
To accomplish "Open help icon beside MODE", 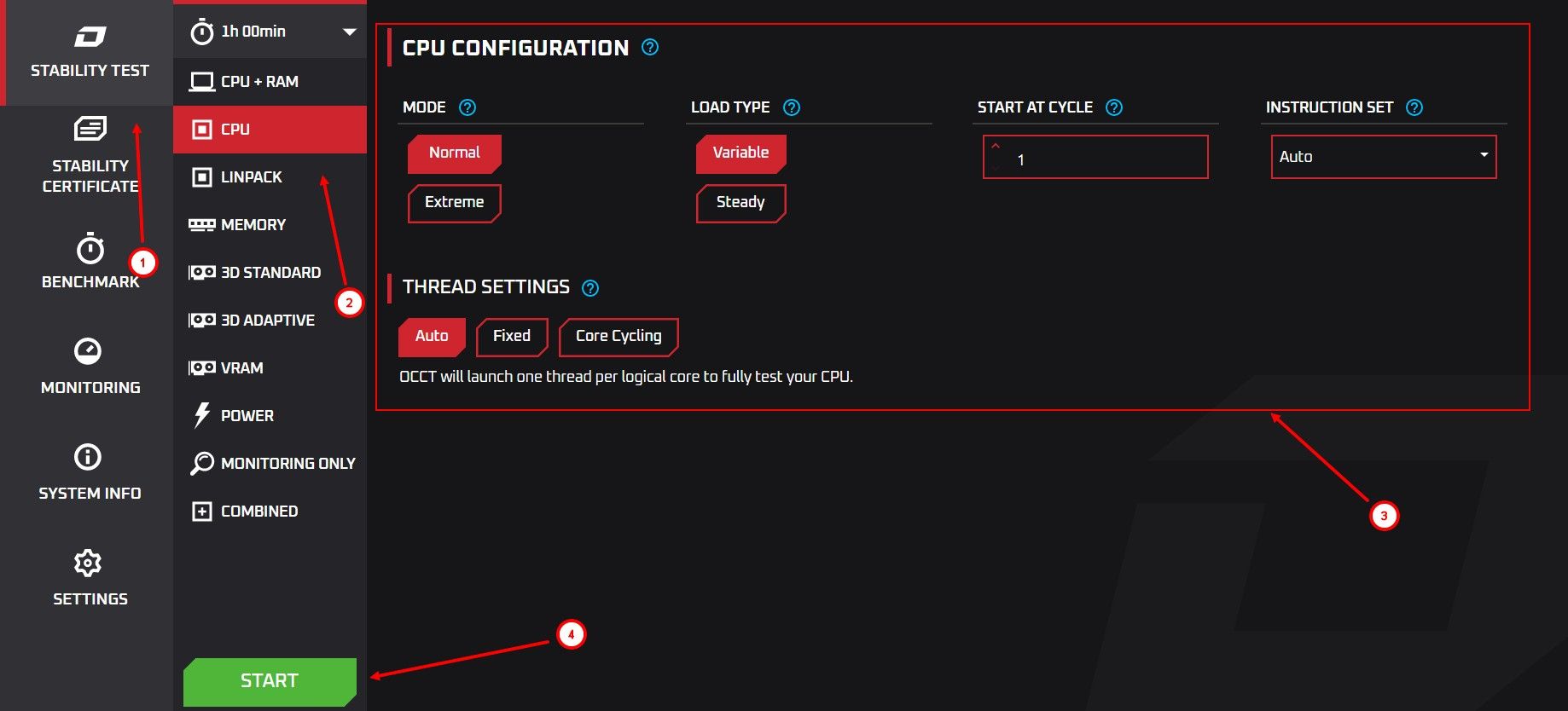I will 467,107.
